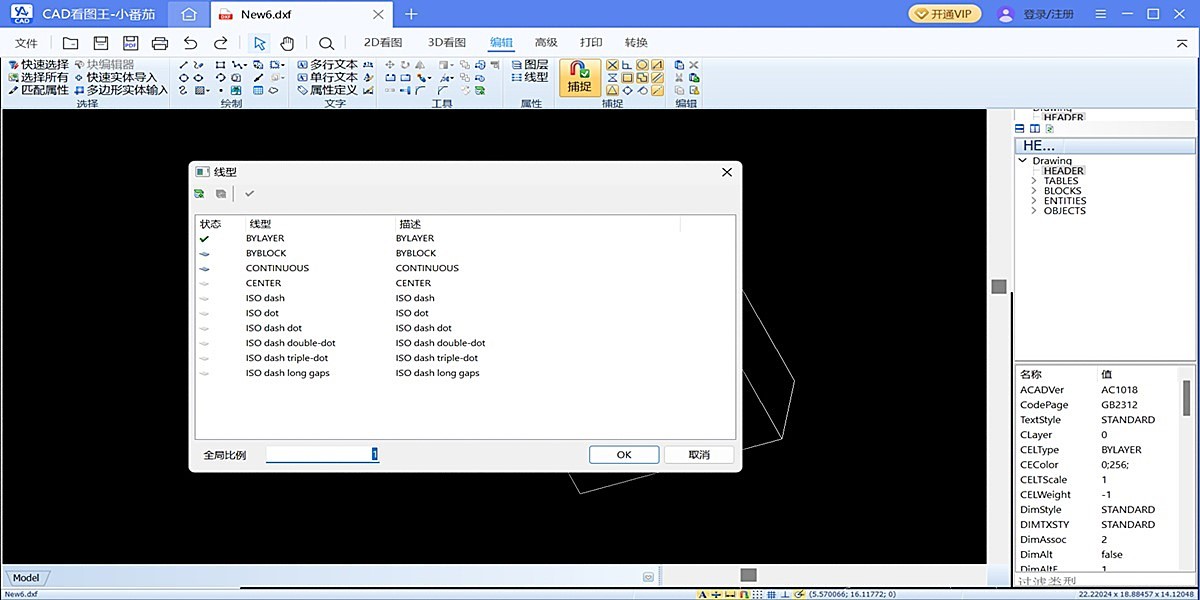Click the magnifier search icon

point(326,43)
